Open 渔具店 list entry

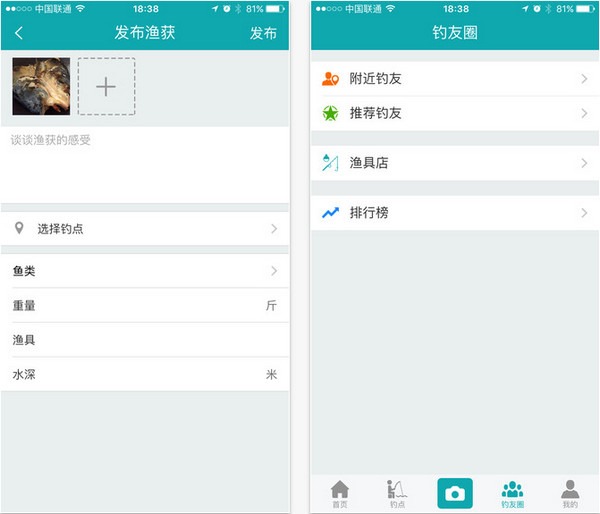click(x=455, y=163)
